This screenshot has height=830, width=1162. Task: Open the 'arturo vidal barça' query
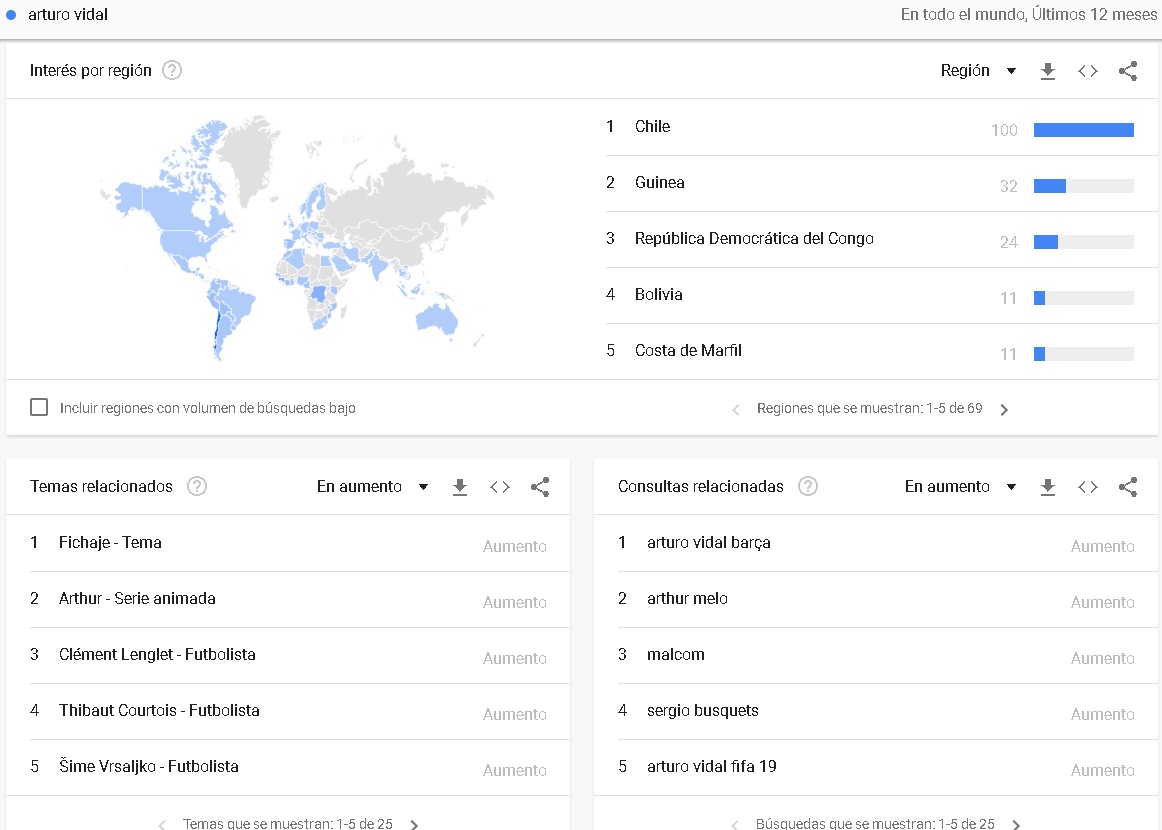pos(708,543)
